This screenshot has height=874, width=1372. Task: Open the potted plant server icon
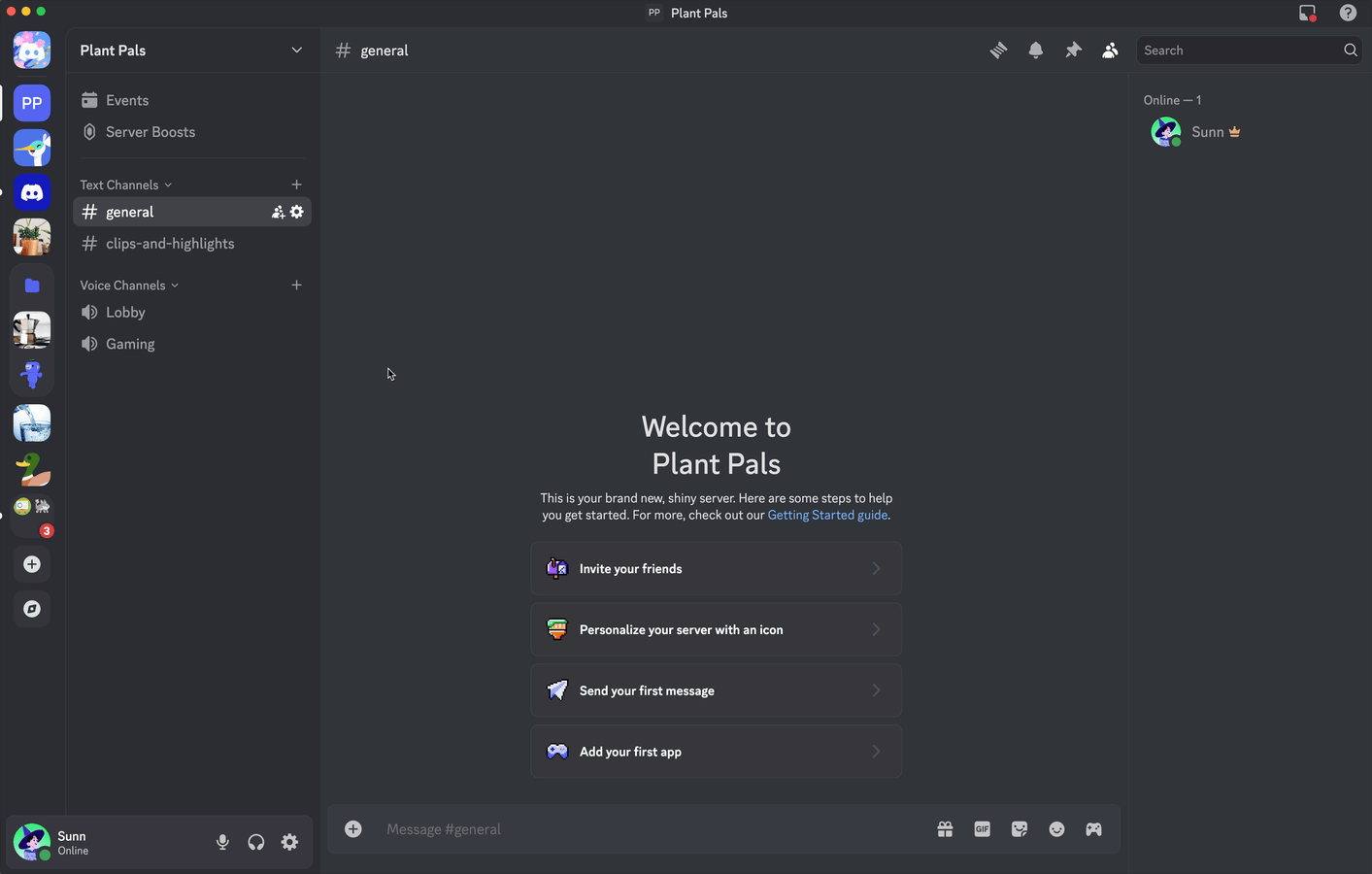(32, 237)
